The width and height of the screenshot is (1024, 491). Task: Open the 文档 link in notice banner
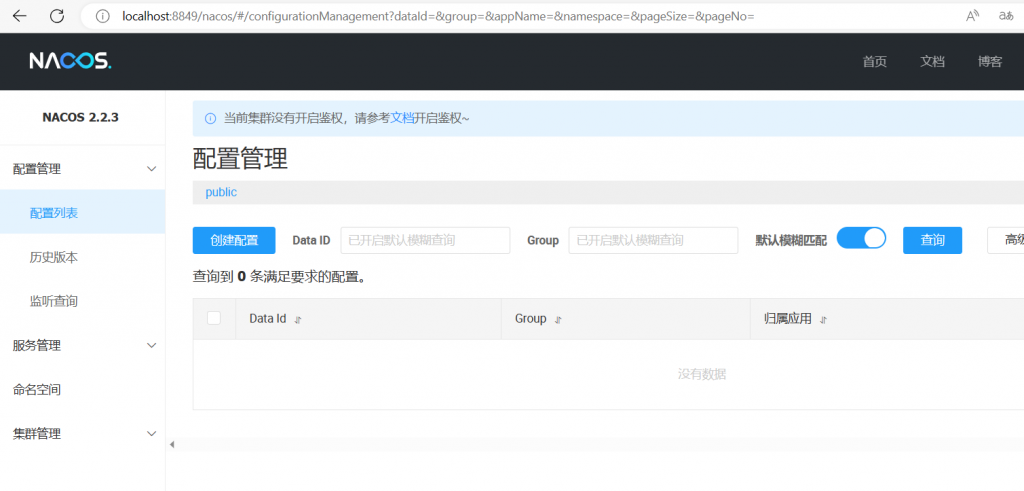[402, 118]
